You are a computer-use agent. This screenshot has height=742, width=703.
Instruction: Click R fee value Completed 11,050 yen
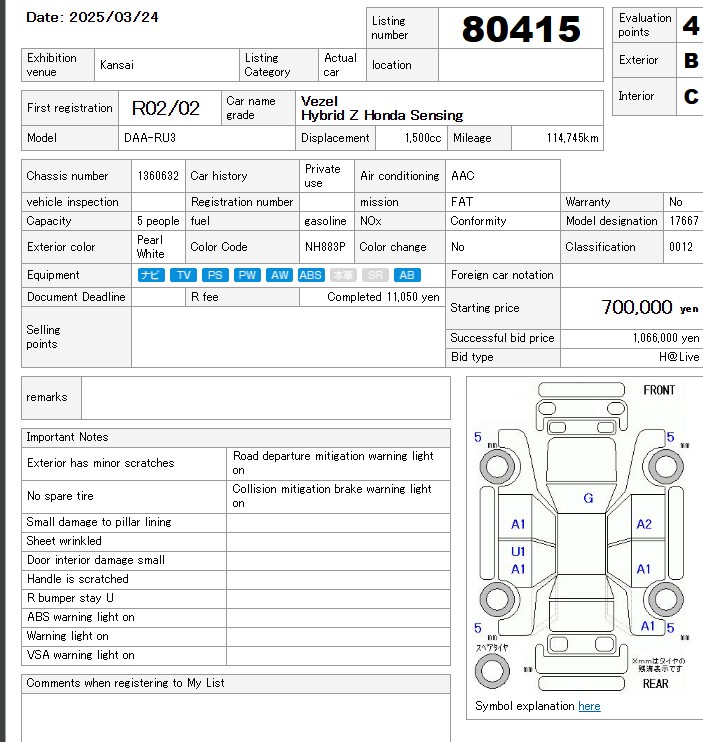pos(383,297)
